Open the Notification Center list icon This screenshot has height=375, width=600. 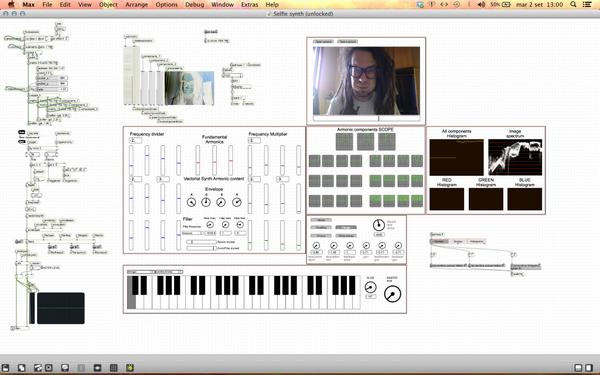[x=587, y=5]
